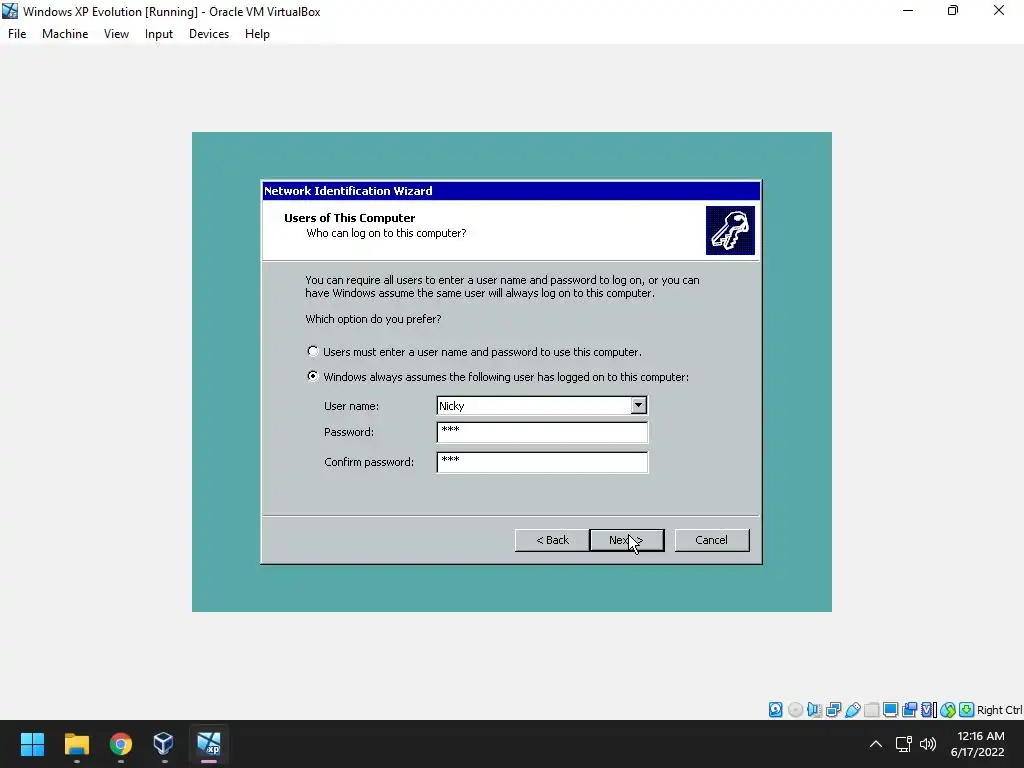Show hidden system tray icons
Viewport: 1024px width, 768px height.
[876, 744]
